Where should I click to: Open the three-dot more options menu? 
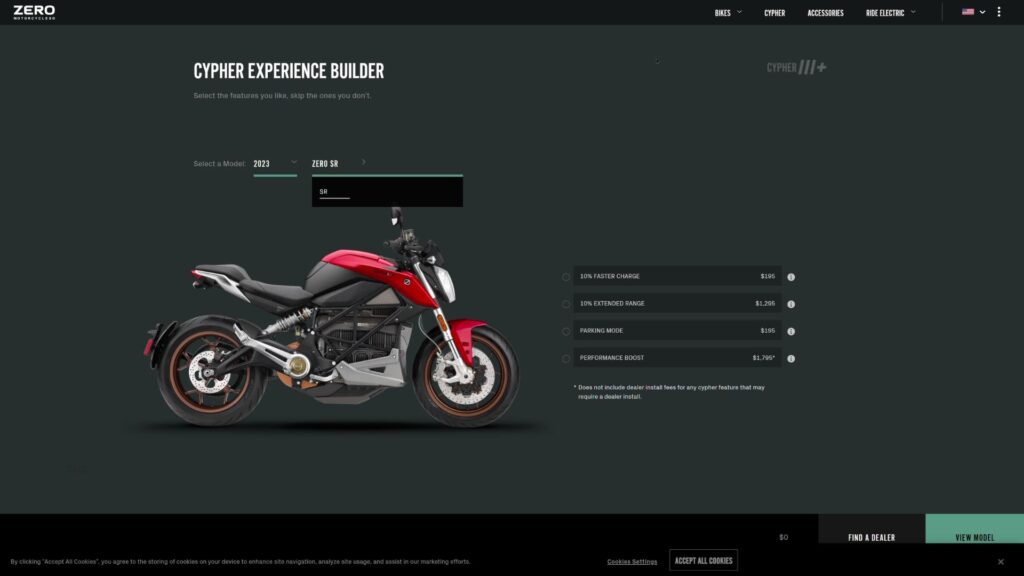[999, 12]
